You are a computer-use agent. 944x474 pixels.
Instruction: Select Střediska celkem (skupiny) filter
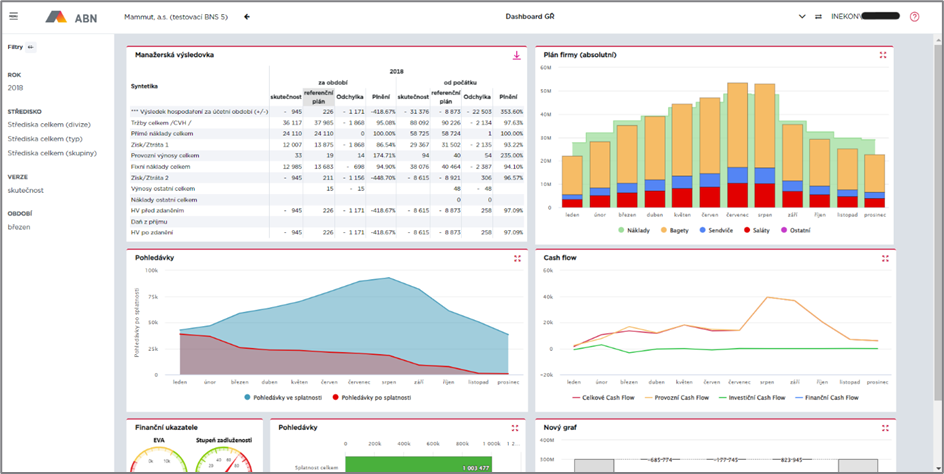(52, 153)
